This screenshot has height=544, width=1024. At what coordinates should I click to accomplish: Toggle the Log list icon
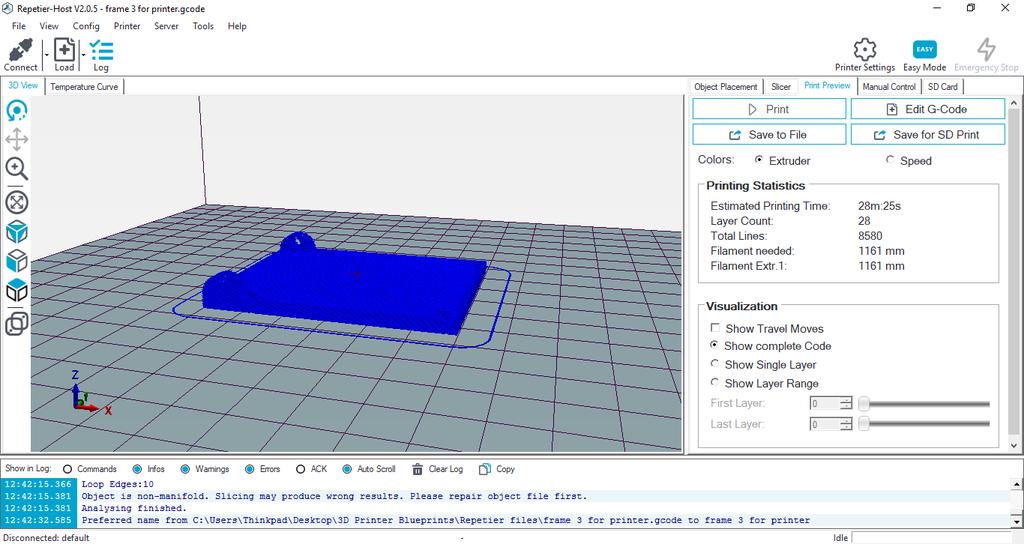tap(101, 50)
